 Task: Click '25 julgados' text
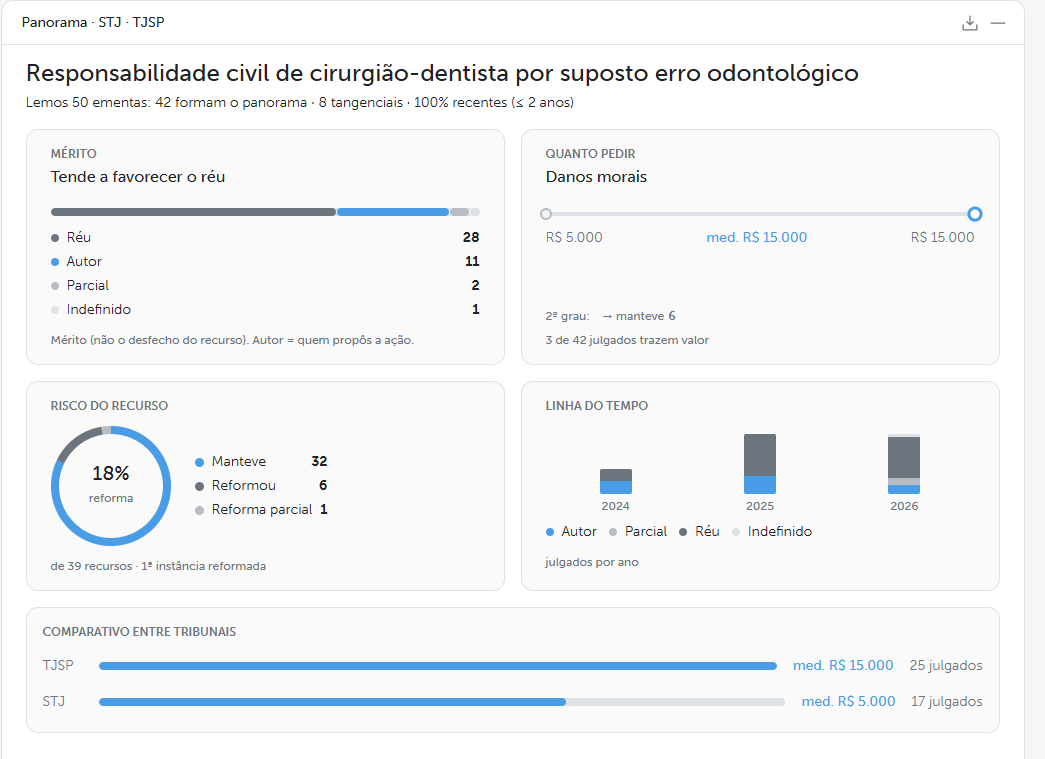click(x=946, y=665)
